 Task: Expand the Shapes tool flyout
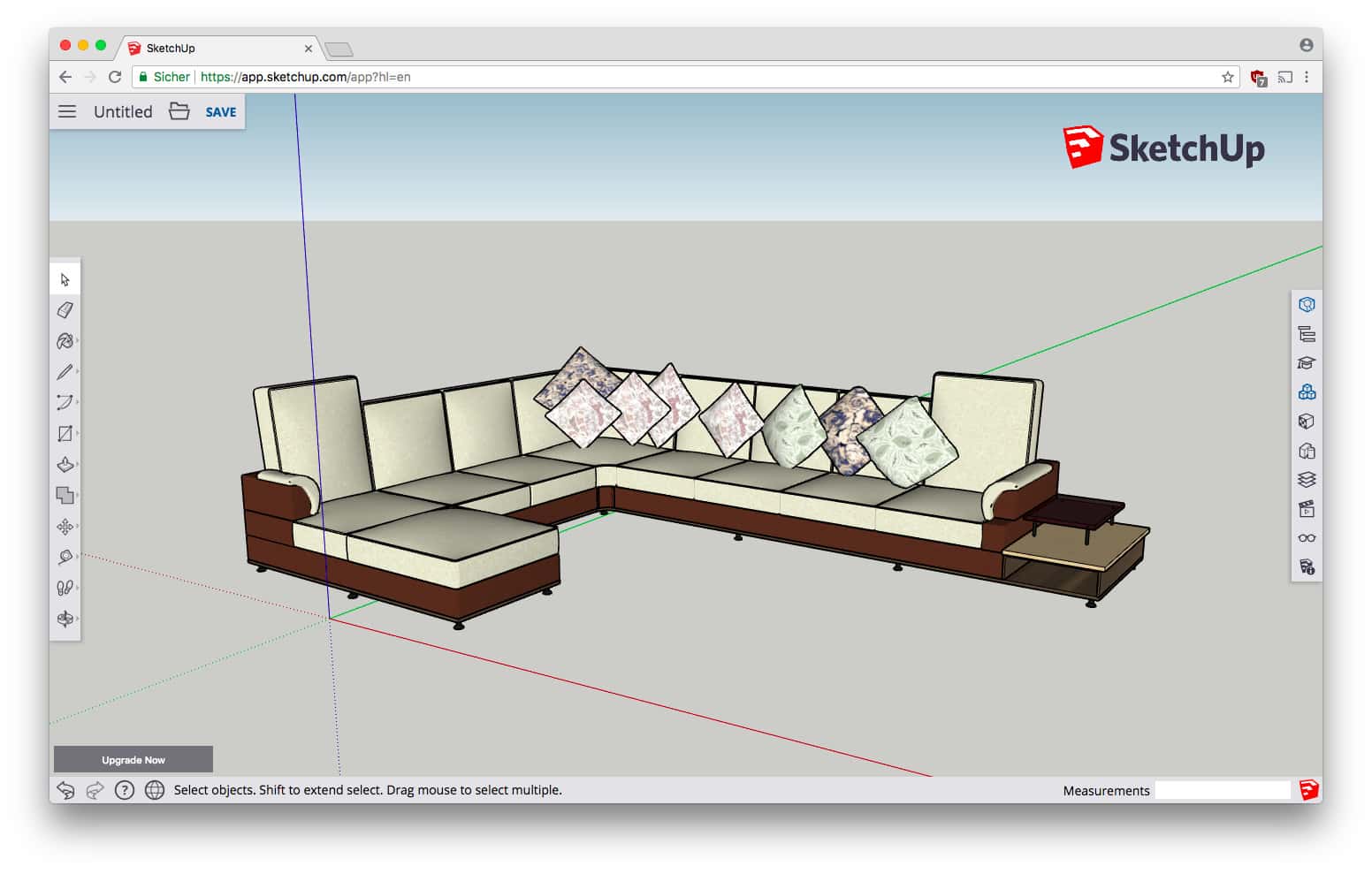click(x=78, y=433)
